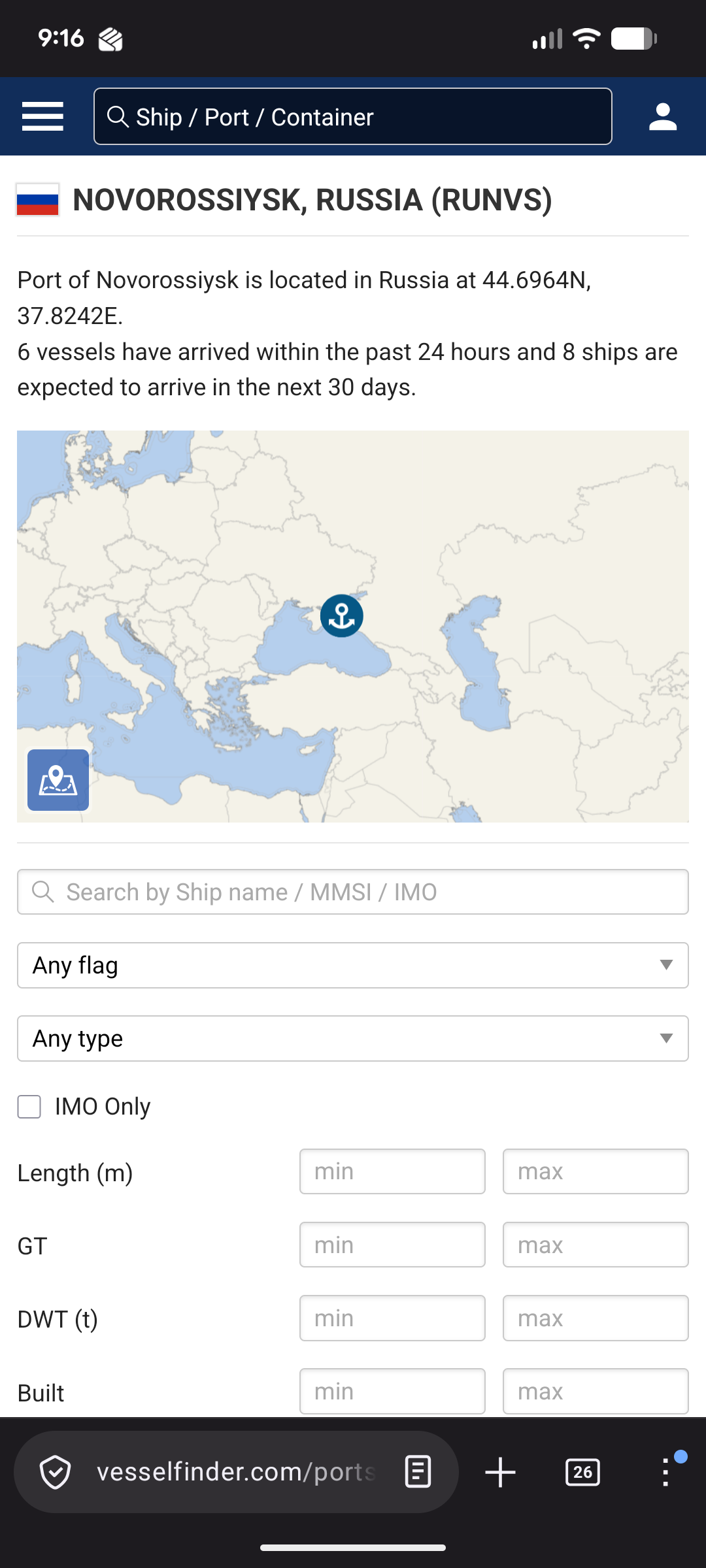Focus the Search by Ship name / MMSI / IMO field
Screen dimensions: 706x1568
point(353,892)
